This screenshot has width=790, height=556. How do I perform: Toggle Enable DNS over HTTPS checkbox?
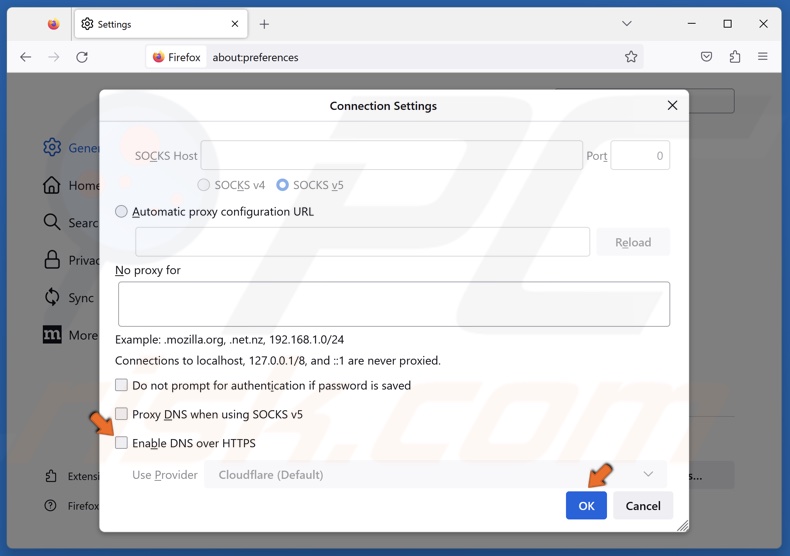coord(121,443)
